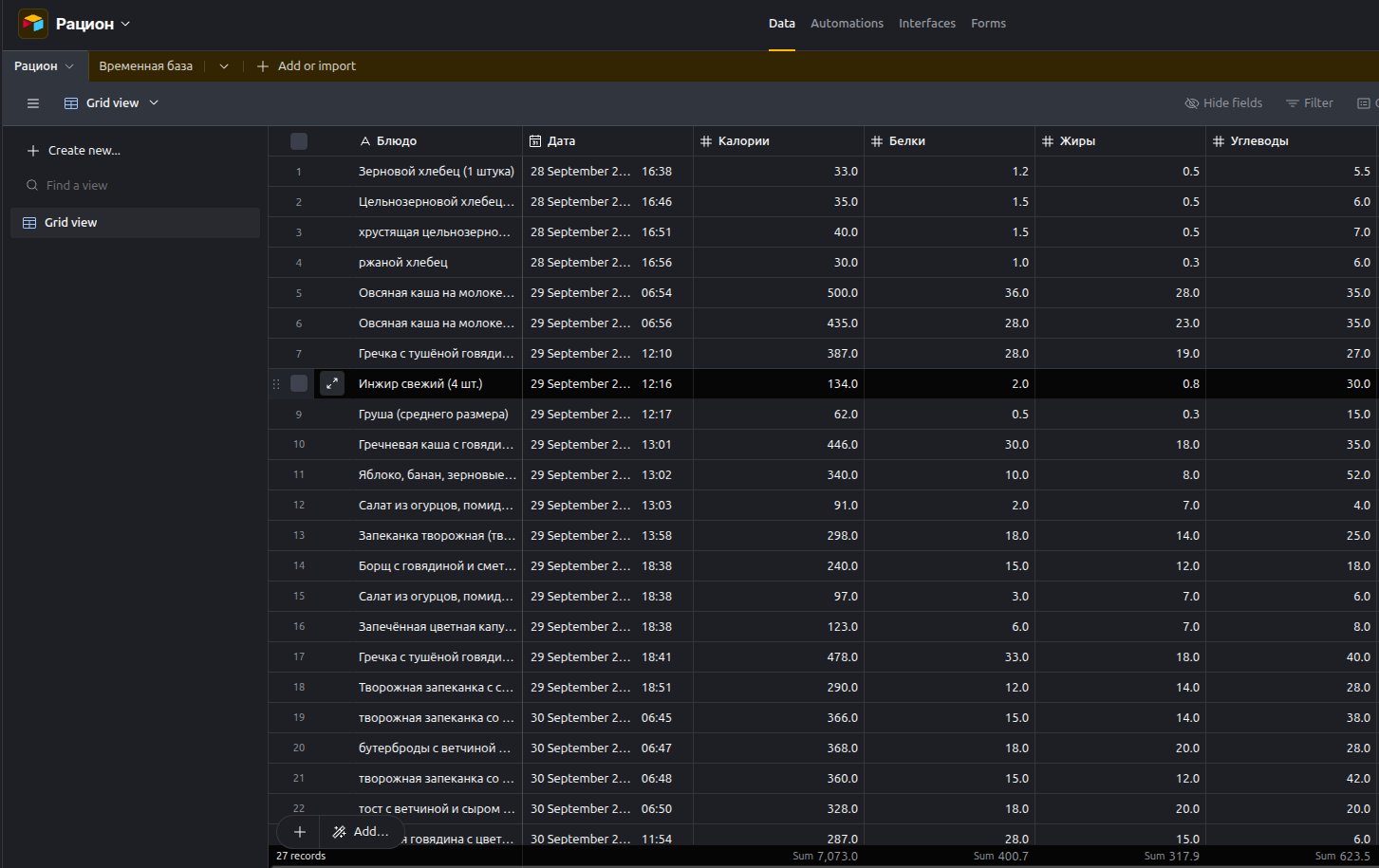Viewport: 1379px width, 868px height.
Task: Open the Жиры summary showing Sum 317.9
Action: (1121, 856)
